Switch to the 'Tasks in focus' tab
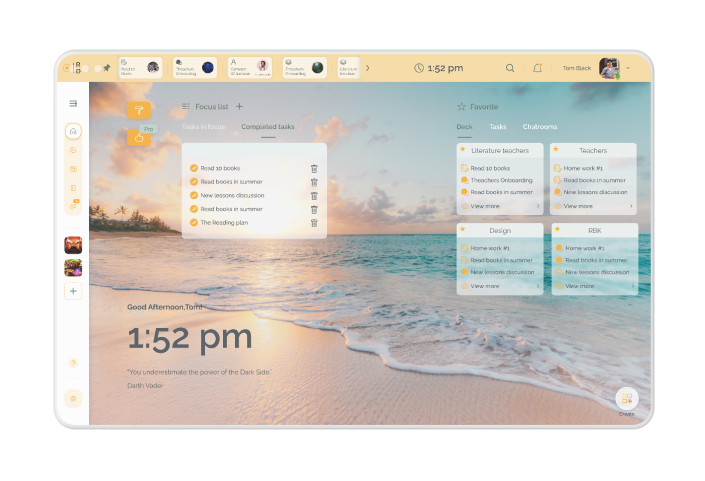The height and width of the screenshot is (481, 705). tap(204, 127)
